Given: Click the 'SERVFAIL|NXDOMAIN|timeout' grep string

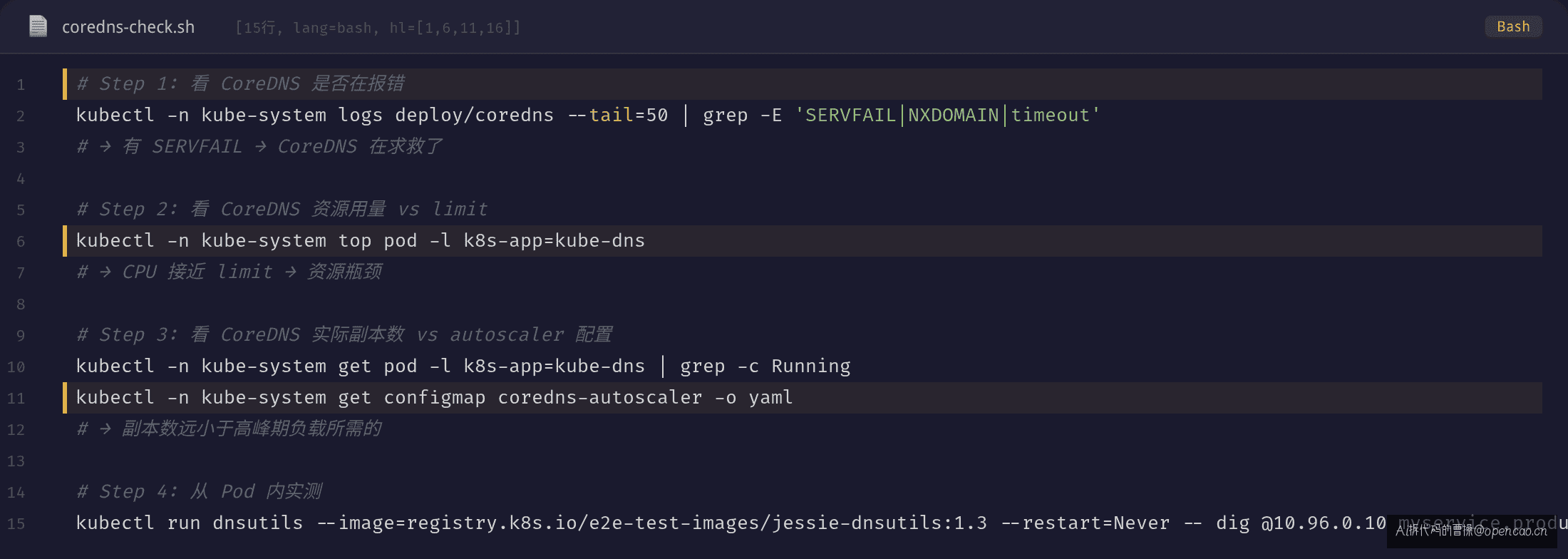Looking at the screenshot, I should pos(947,116).
